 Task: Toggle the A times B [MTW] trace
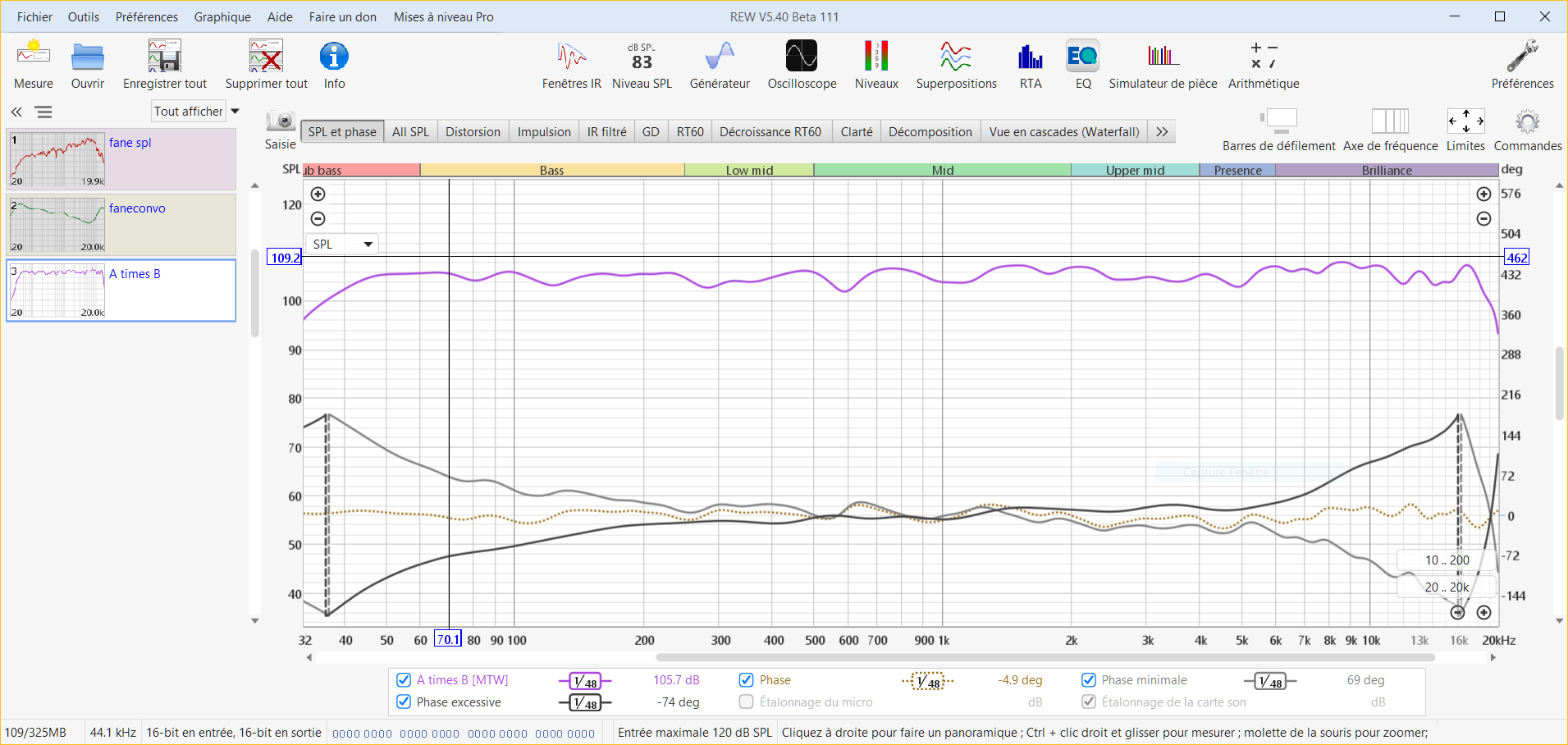click(404, 679)
